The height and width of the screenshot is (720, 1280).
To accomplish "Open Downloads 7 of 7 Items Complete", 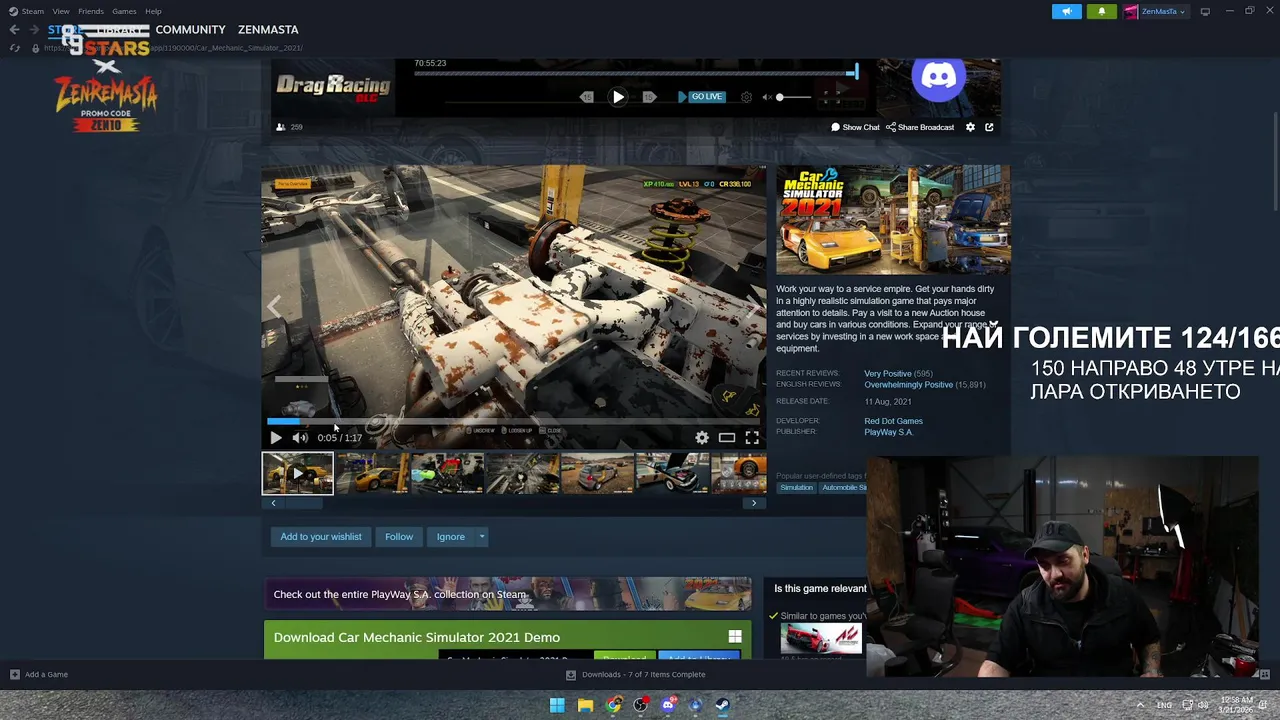I will [636, 674].
